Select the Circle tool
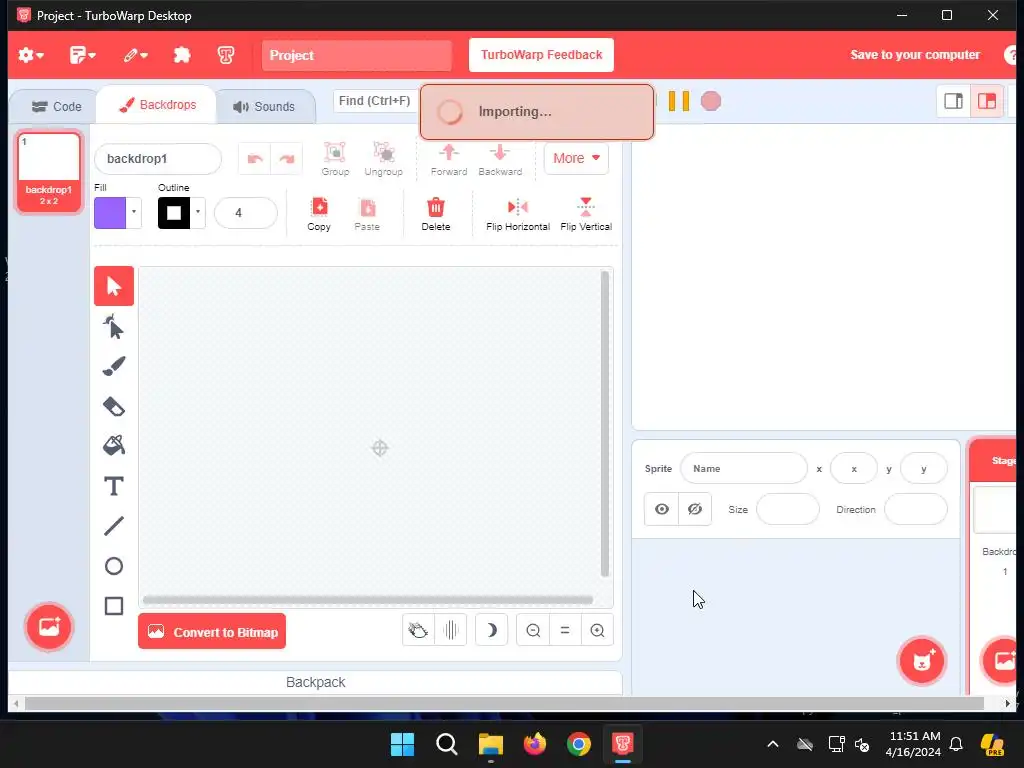 point(114,566)
